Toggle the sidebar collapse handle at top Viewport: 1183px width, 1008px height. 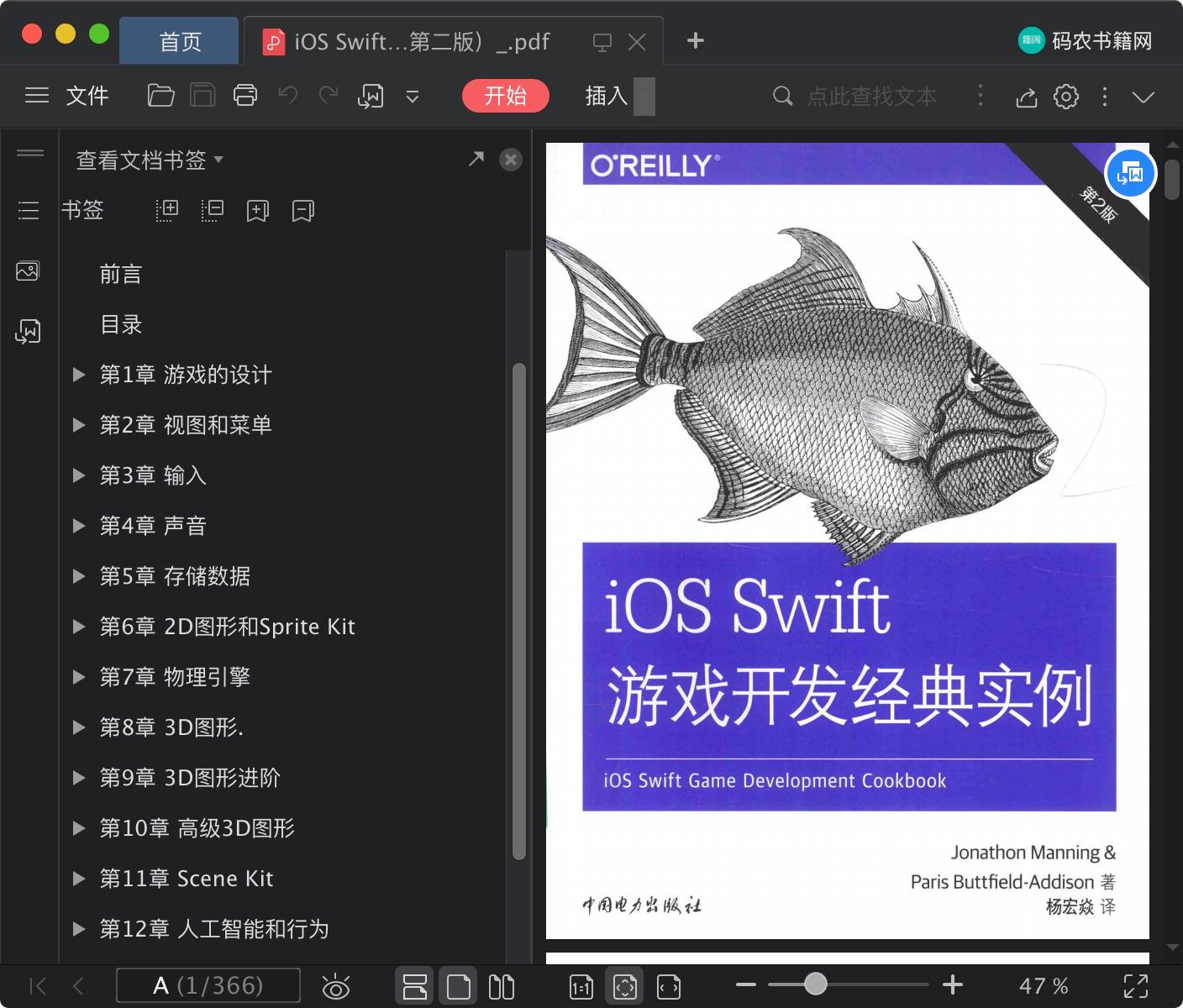coord(30,153)
